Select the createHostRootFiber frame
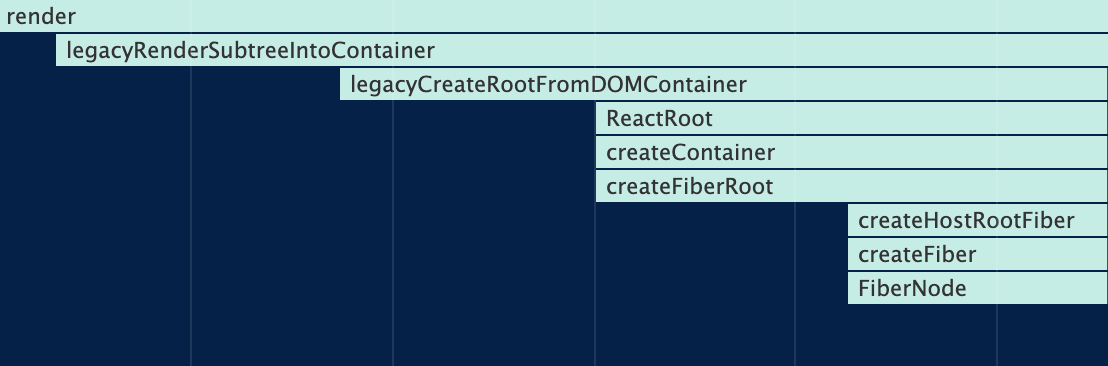 [977, 220]
